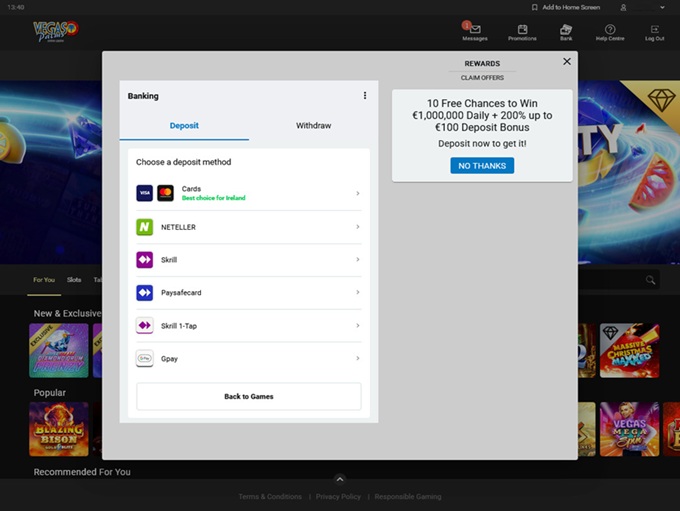This screenshot has height=511, width=680.
Task: Select the Deposit tab
Action: pyautogui.click(x=184, y=126)
